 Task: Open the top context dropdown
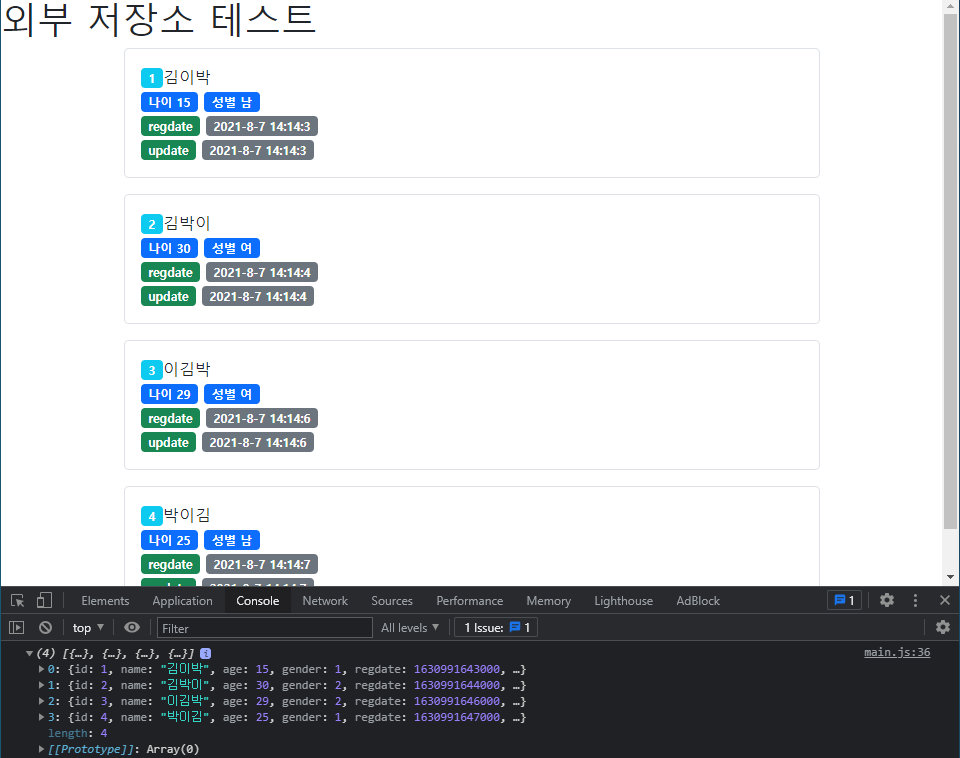(88, 628)
